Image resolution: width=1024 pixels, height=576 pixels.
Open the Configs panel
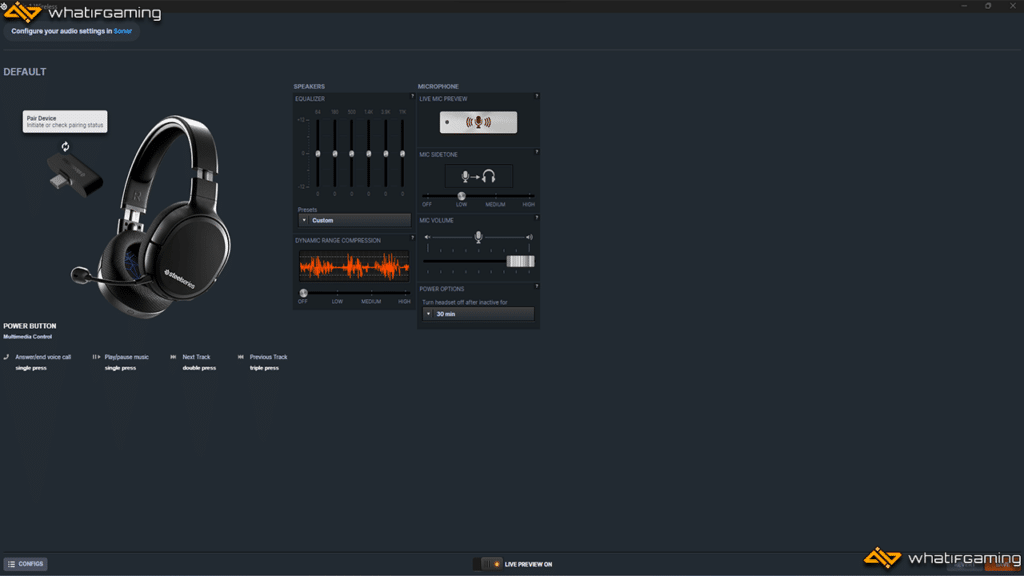pyautogui.click(x=26, y=564)
